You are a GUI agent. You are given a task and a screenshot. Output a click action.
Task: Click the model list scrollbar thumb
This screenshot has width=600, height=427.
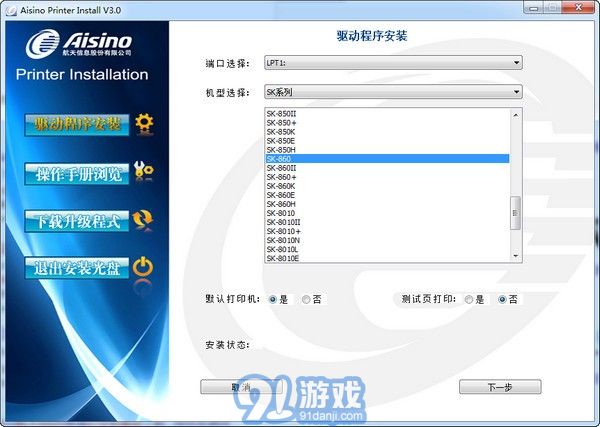coord(516,213)
